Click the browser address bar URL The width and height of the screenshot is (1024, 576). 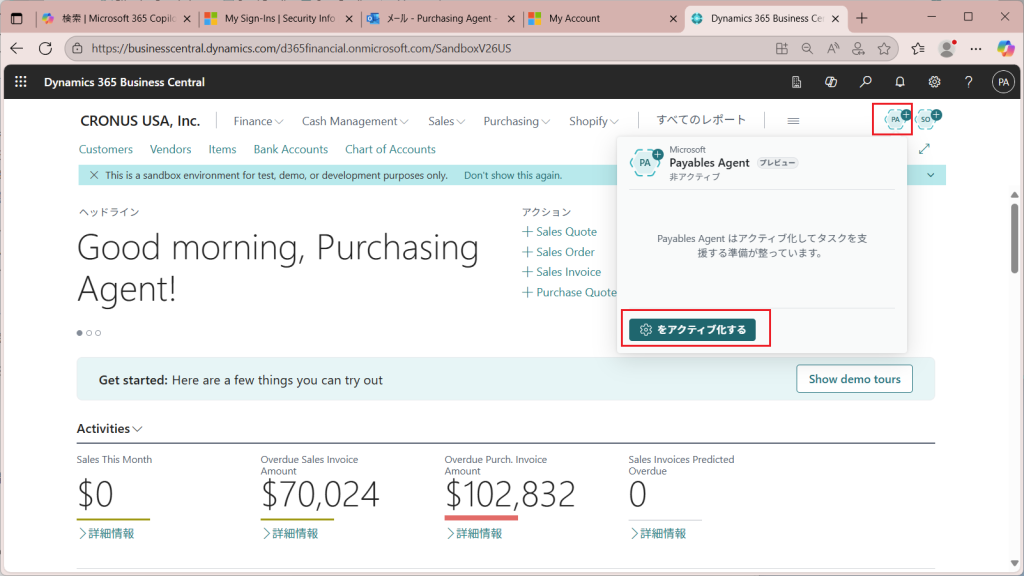[x=301, y=48]
